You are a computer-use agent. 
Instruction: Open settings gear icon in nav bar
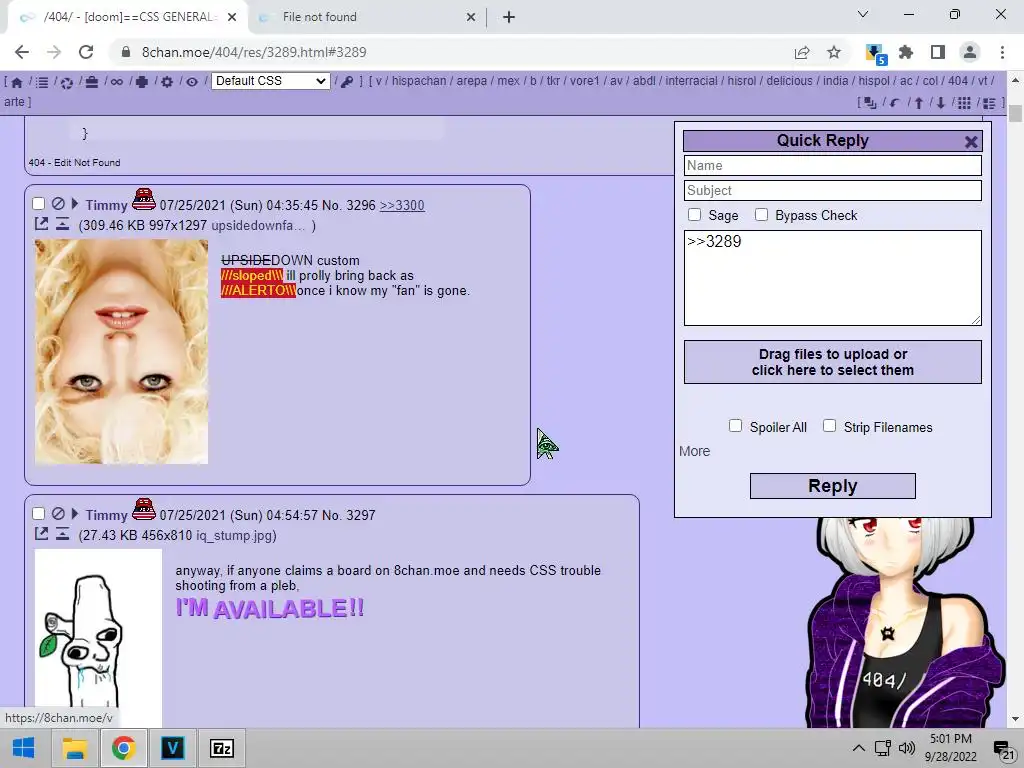click(167, 82)
